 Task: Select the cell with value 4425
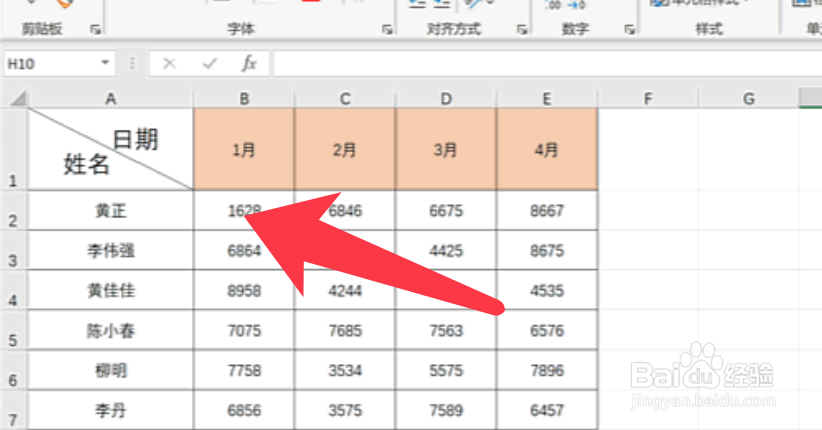coord(446,250)
